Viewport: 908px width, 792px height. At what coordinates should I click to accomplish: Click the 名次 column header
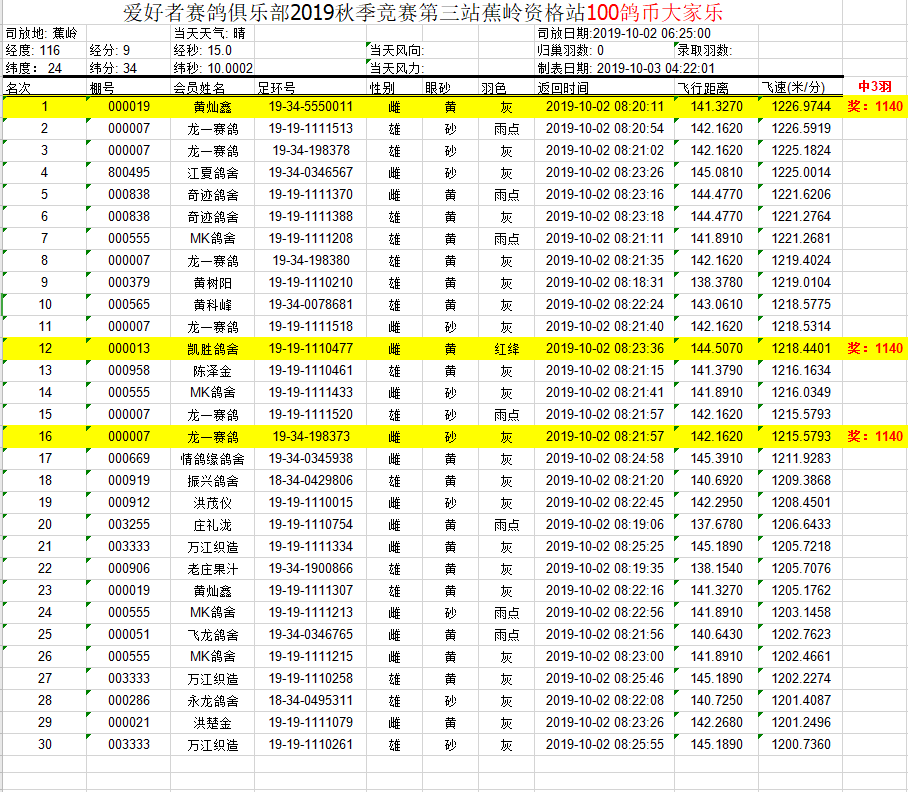pyautogui.click(x=18, y=88)
